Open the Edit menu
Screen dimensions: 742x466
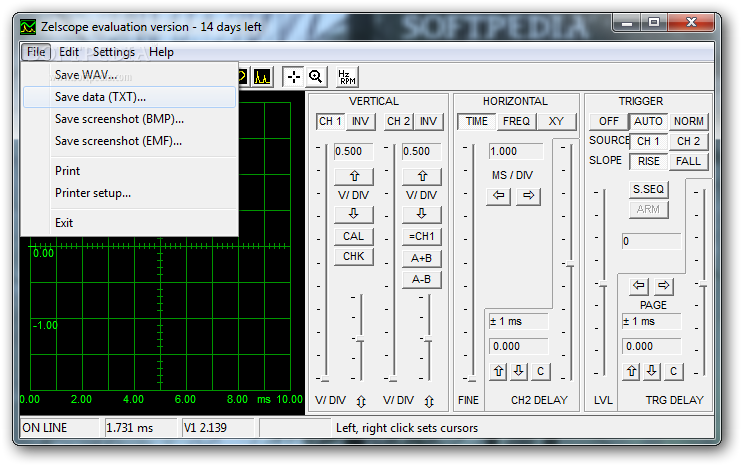69,52
